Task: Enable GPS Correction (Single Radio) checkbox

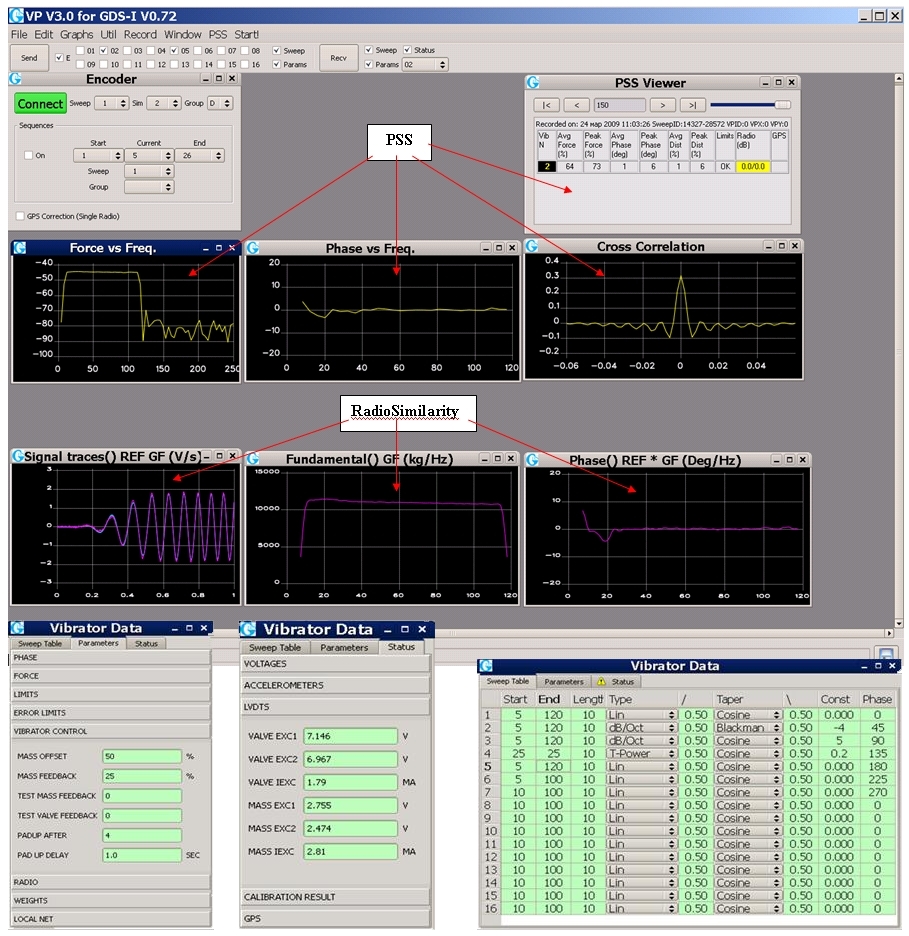Action: [x=20, y=216]
